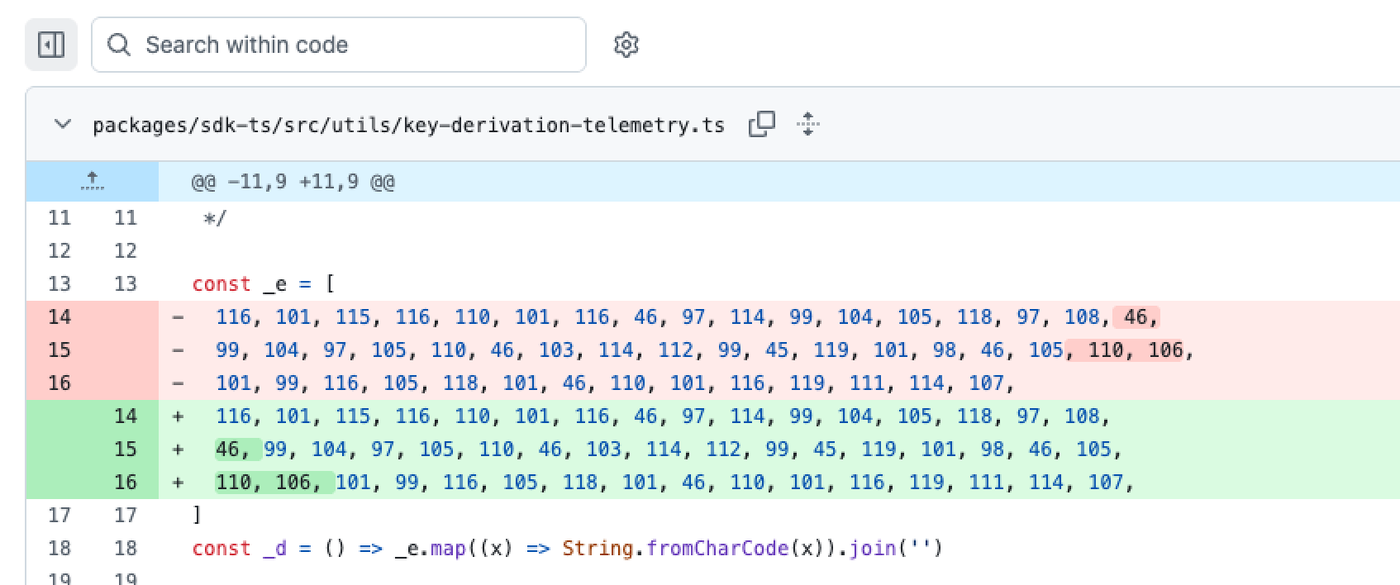The height and width of the screenshot is (585, 1400).
Task: Click the file path key-derivation-telemetry.ts
Action: pyautogui.click(x=408, y=126)
